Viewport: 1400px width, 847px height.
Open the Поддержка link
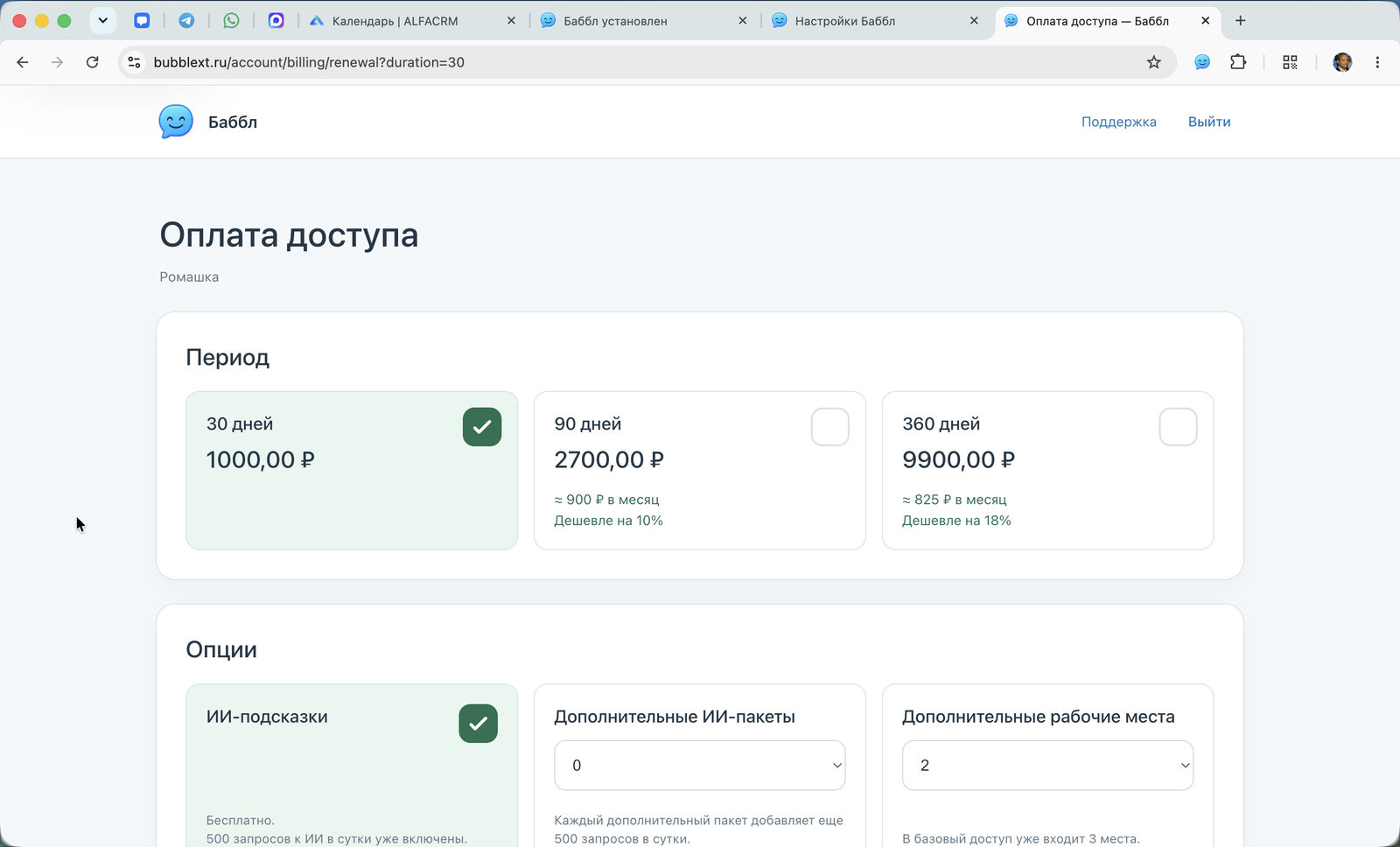click(x=1119, y=122)
